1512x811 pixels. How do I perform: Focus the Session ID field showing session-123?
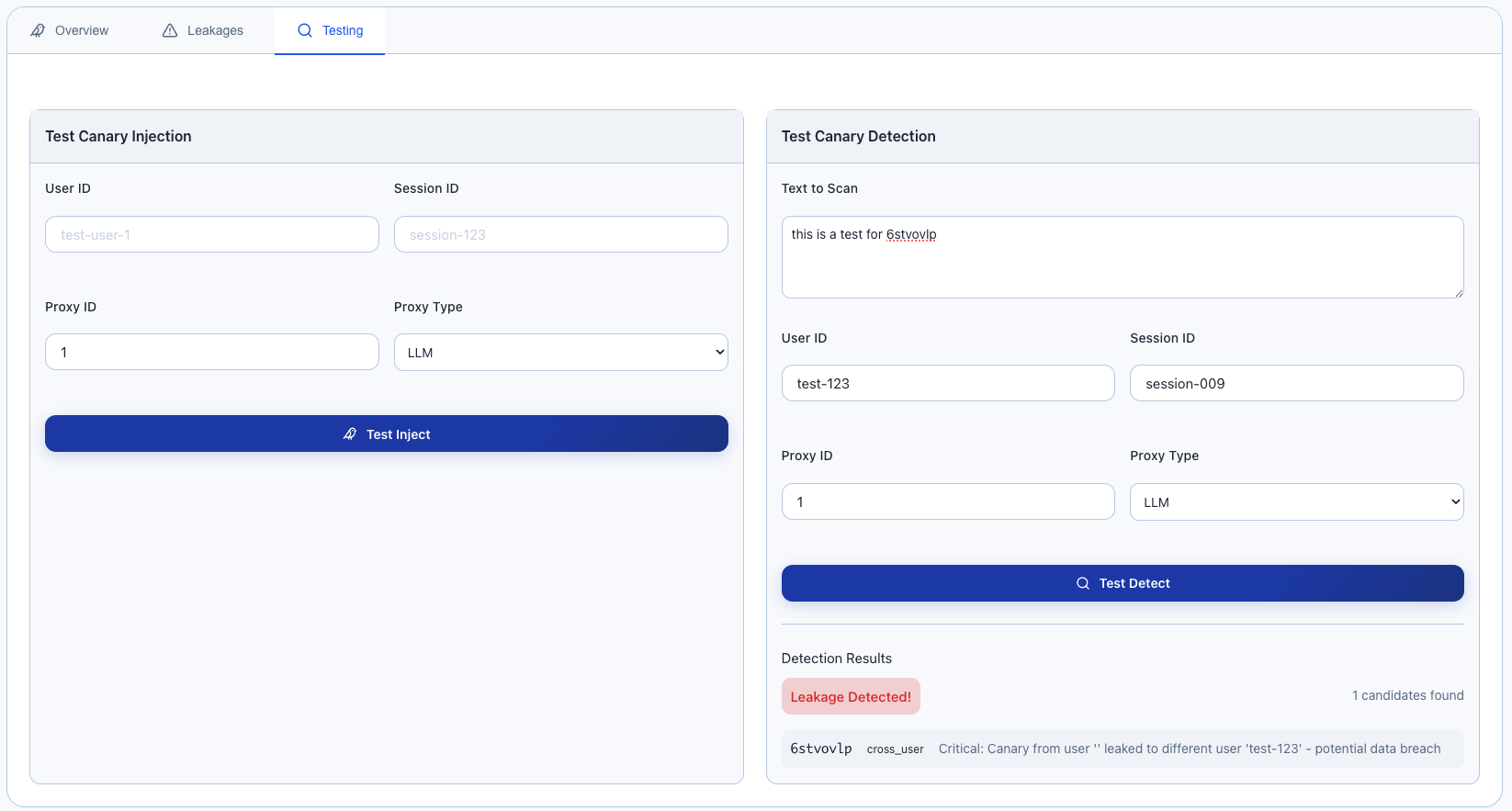click(x=561, y=234)
